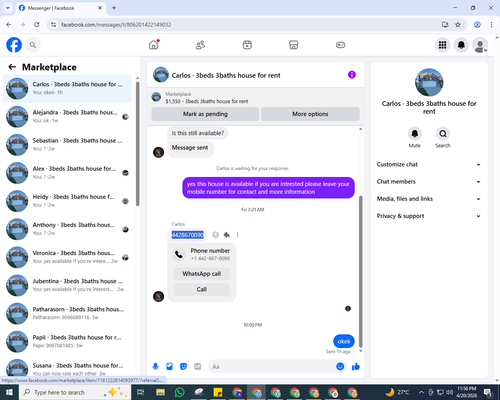The image size is (500, 400).
Task: Open conversation with Patharasorn
Action: 67,314
